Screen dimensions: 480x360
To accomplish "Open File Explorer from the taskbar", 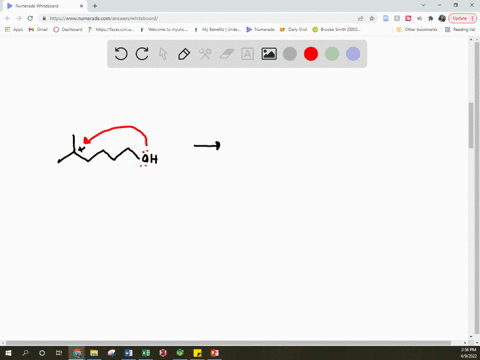I will (x=94, y=353).
